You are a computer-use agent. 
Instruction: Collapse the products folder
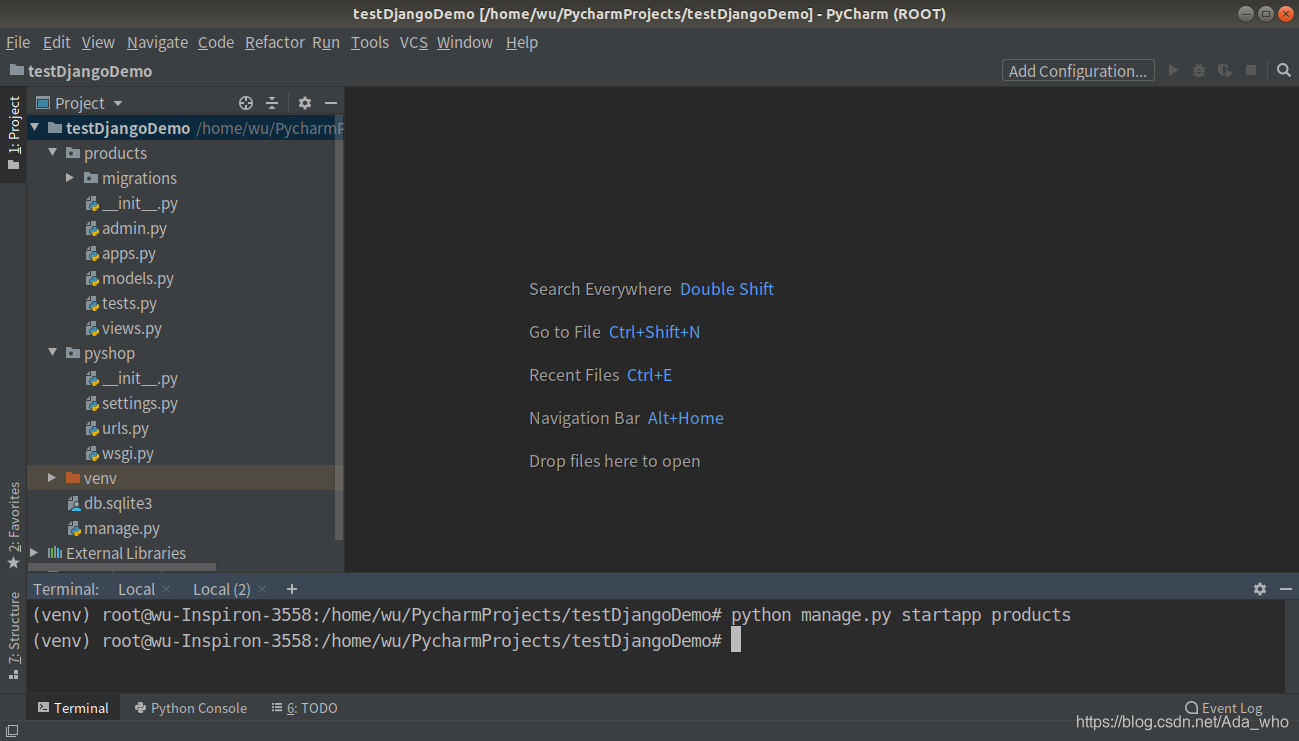click(x=53, y=153)
